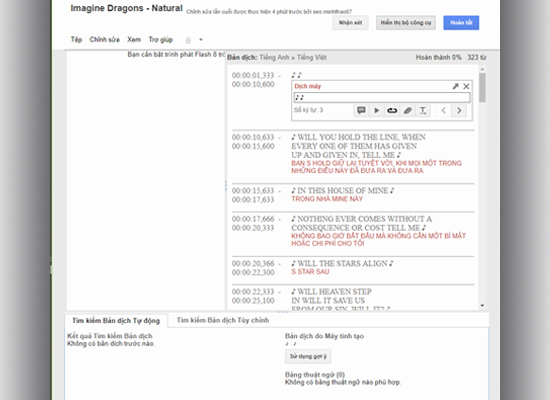The height and width of the screenshot is (400, 550).
Task: Click the subtitle list scrollbar thumb
Action: [x=482, y=87]
